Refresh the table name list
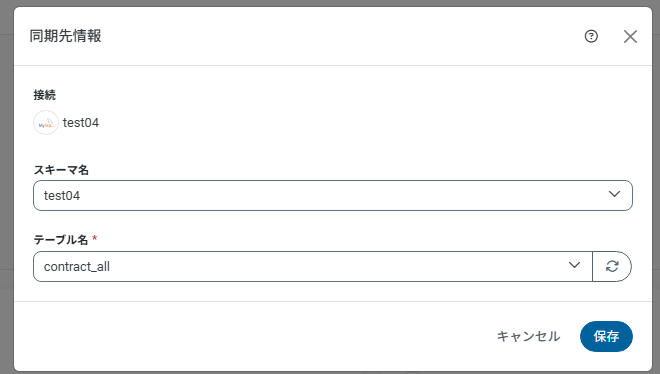 tap(612, 266)
